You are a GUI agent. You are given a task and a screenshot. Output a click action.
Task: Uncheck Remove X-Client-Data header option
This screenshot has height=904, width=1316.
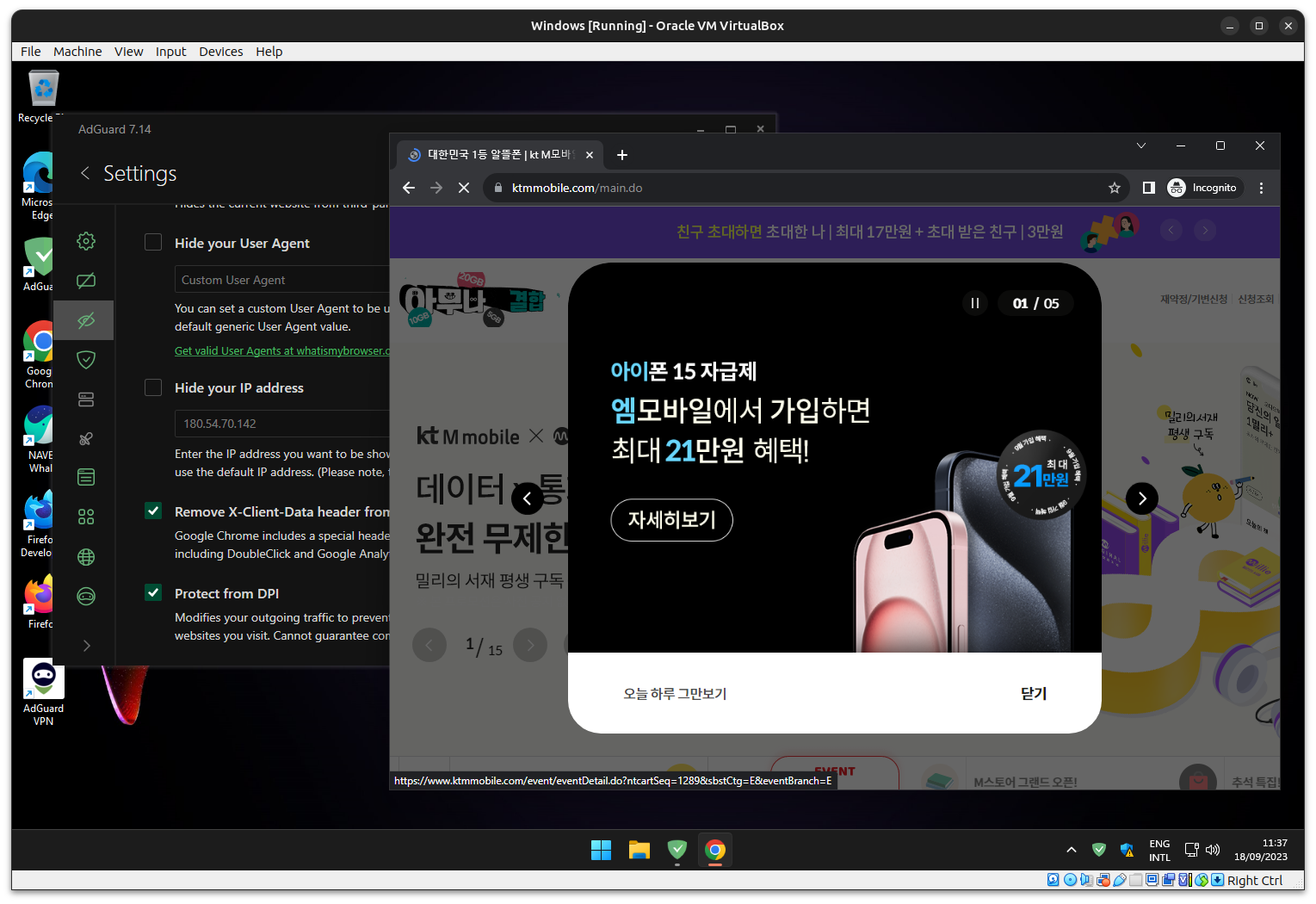tap(153, 511)
